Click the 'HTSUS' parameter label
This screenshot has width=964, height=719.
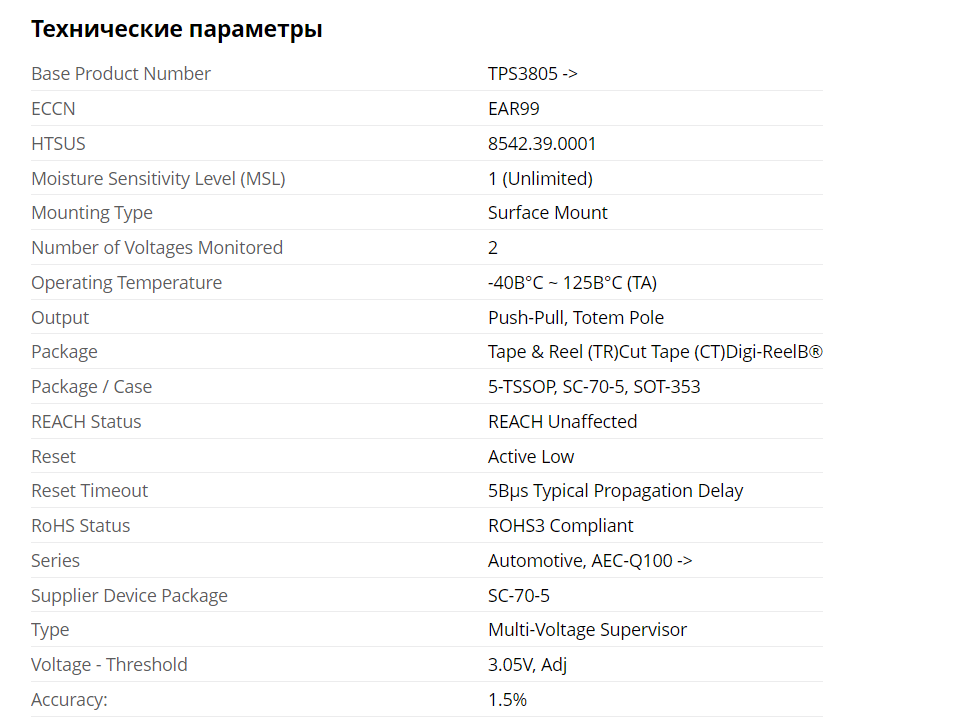58,144
